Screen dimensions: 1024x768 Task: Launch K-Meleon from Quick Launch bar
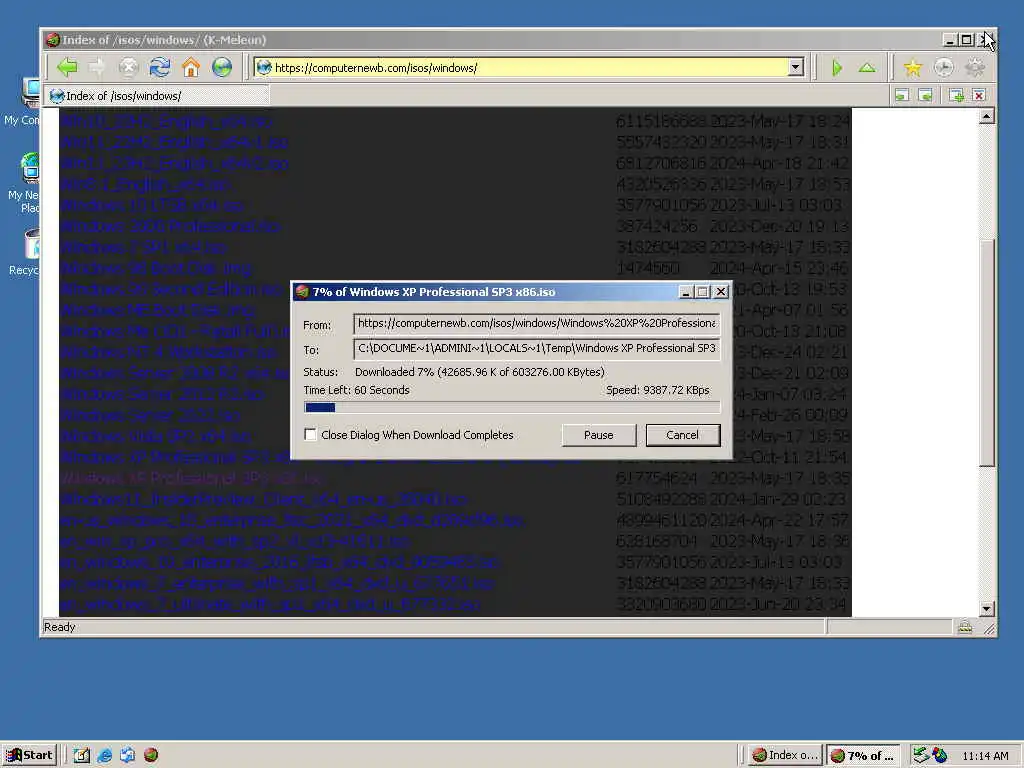tap(151, 755)
